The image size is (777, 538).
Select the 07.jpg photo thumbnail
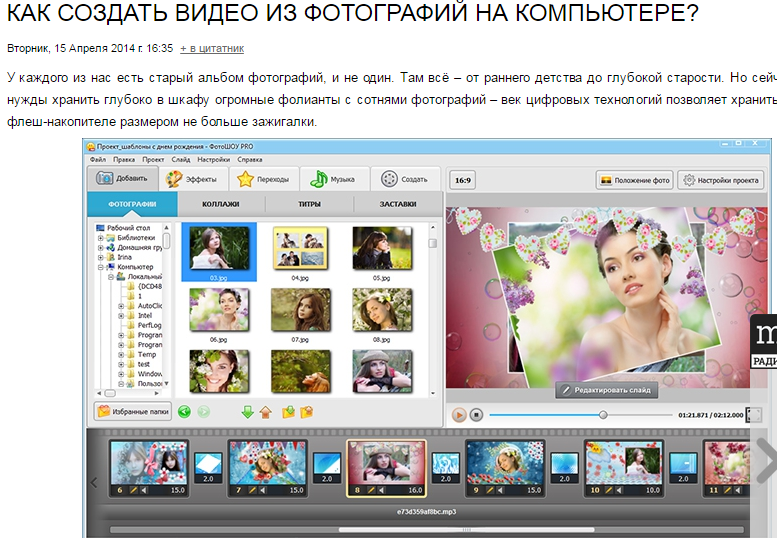(300, 313)
